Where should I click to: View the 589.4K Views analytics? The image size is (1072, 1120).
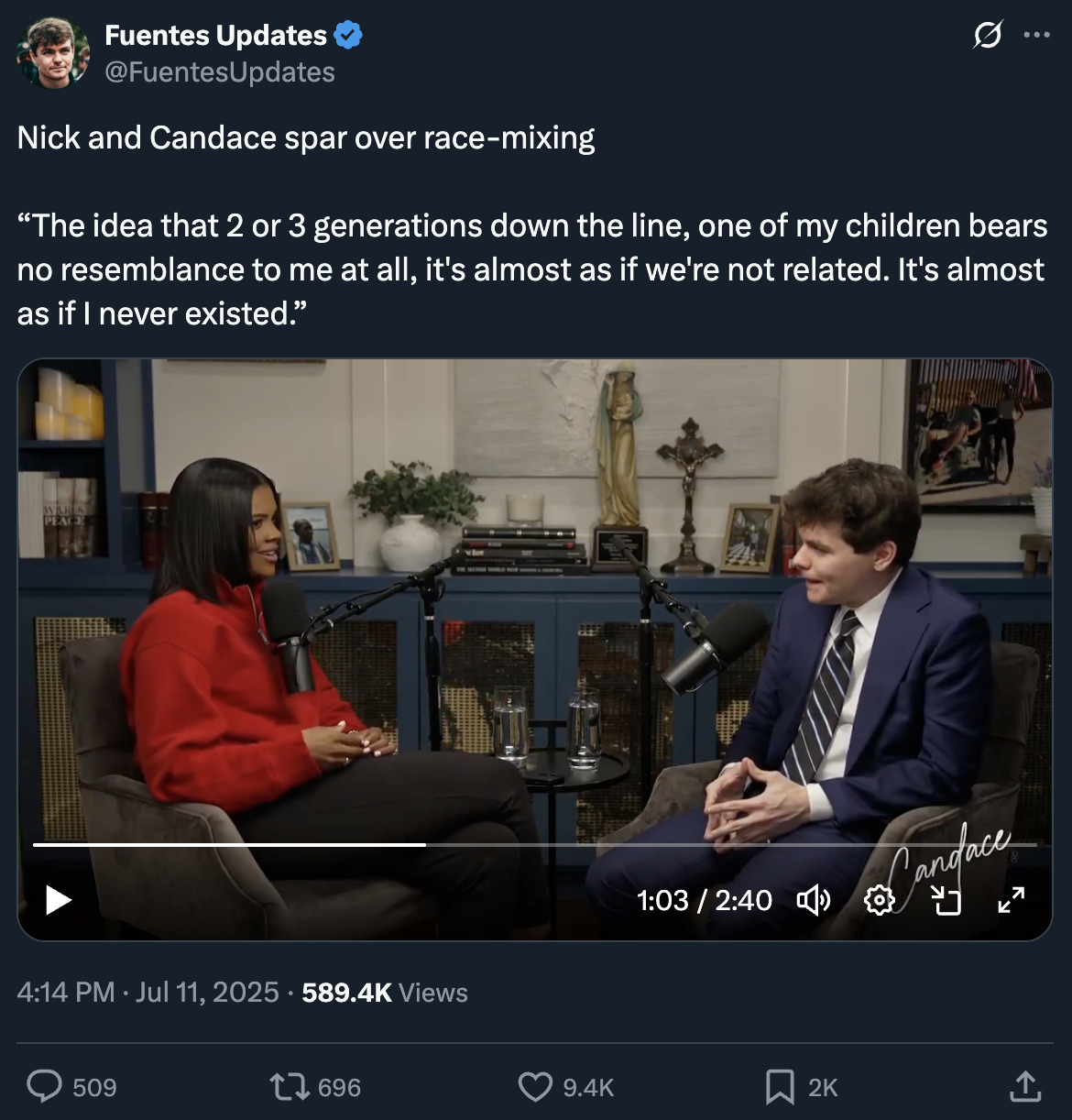click(384, 992)
